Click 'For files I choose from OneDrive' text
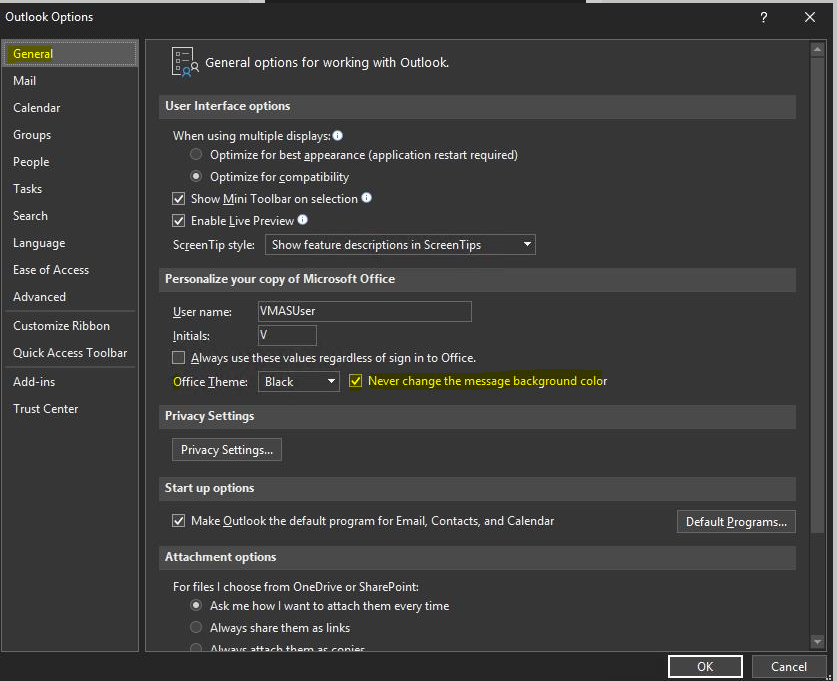This screenshot has height=681, width=837. (296, 587)
